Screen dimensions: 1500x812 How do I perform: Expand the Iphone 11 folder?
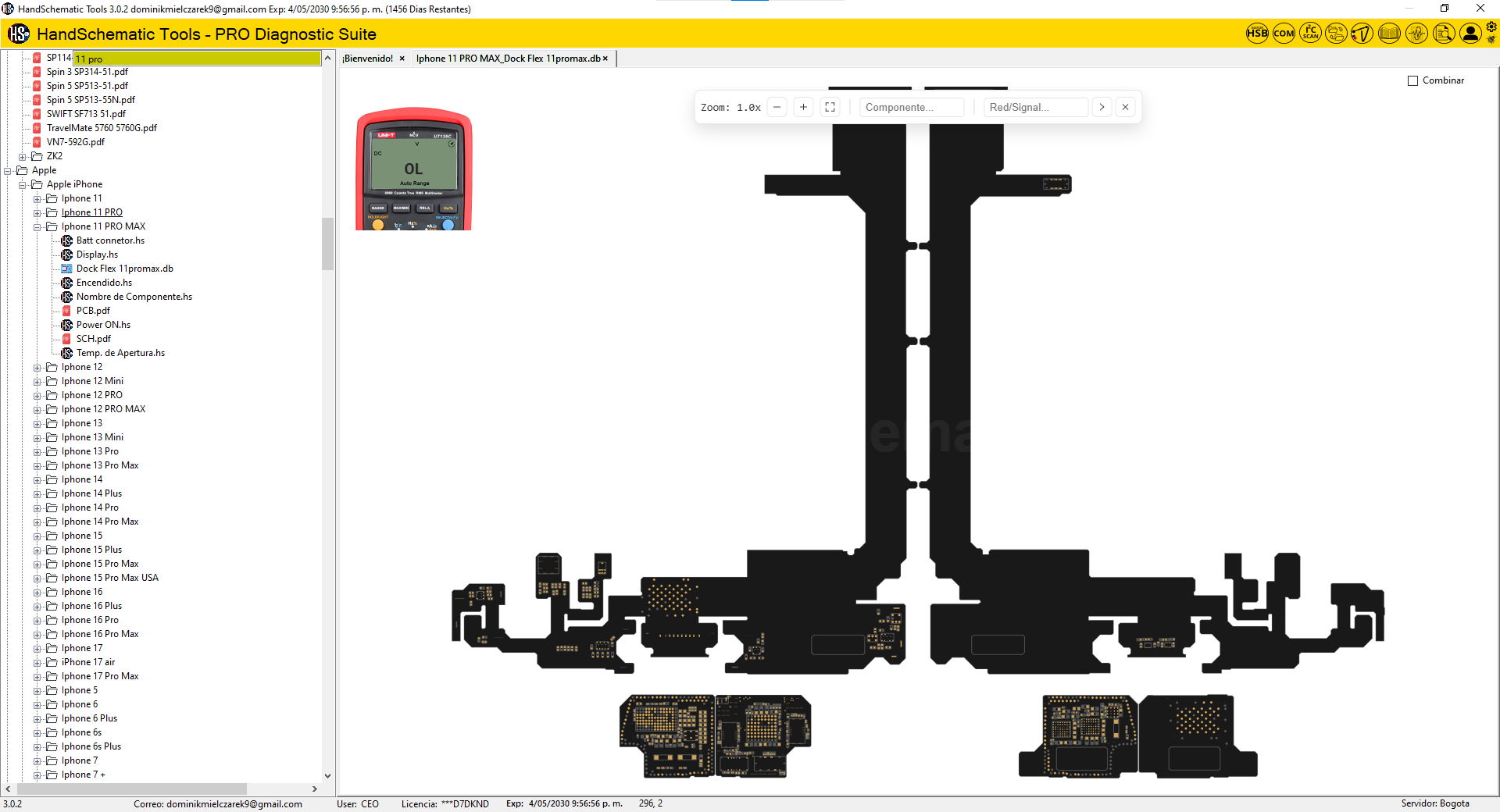[37, 199]
